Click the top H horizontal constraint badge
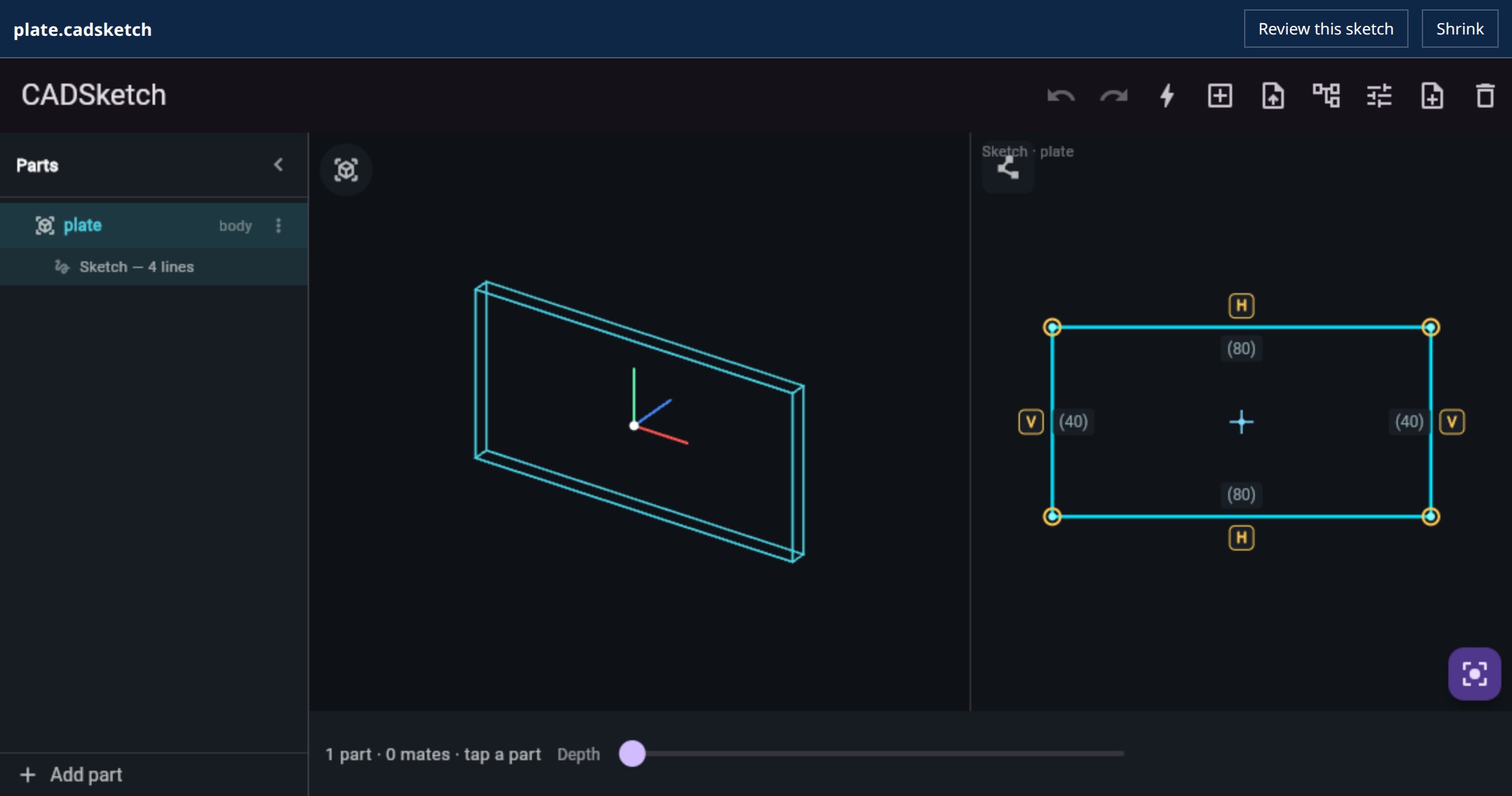 (x=1241, y=306)
